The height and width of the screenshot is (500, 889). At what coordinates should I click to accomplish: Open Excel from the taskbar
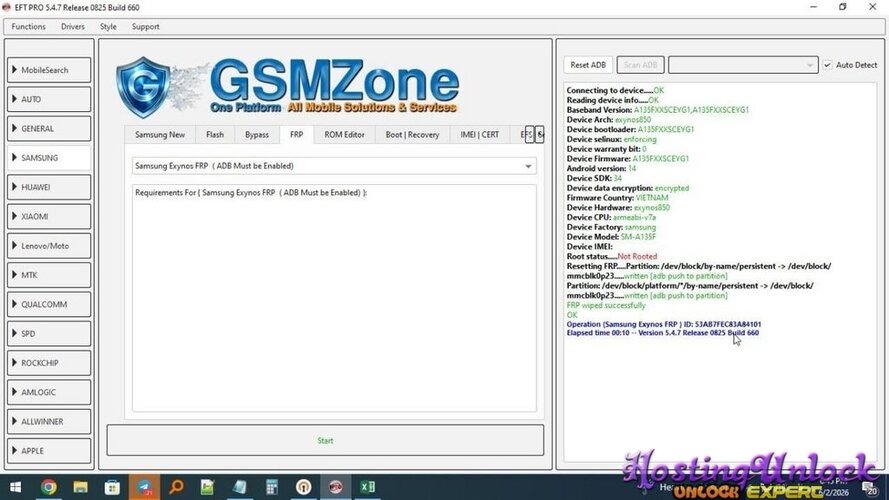(x=367, y=487)
